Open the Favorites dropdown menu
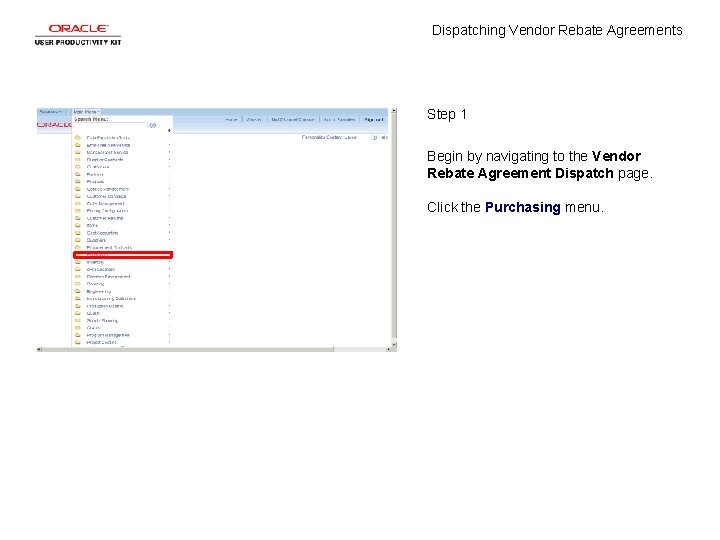720x540 pixels. click(51, 112)
